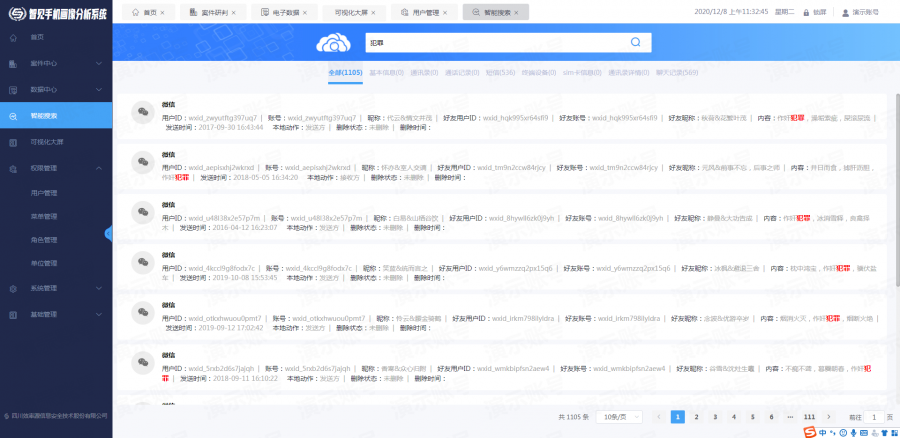Close the 案件研判 tab

[234, 13]
